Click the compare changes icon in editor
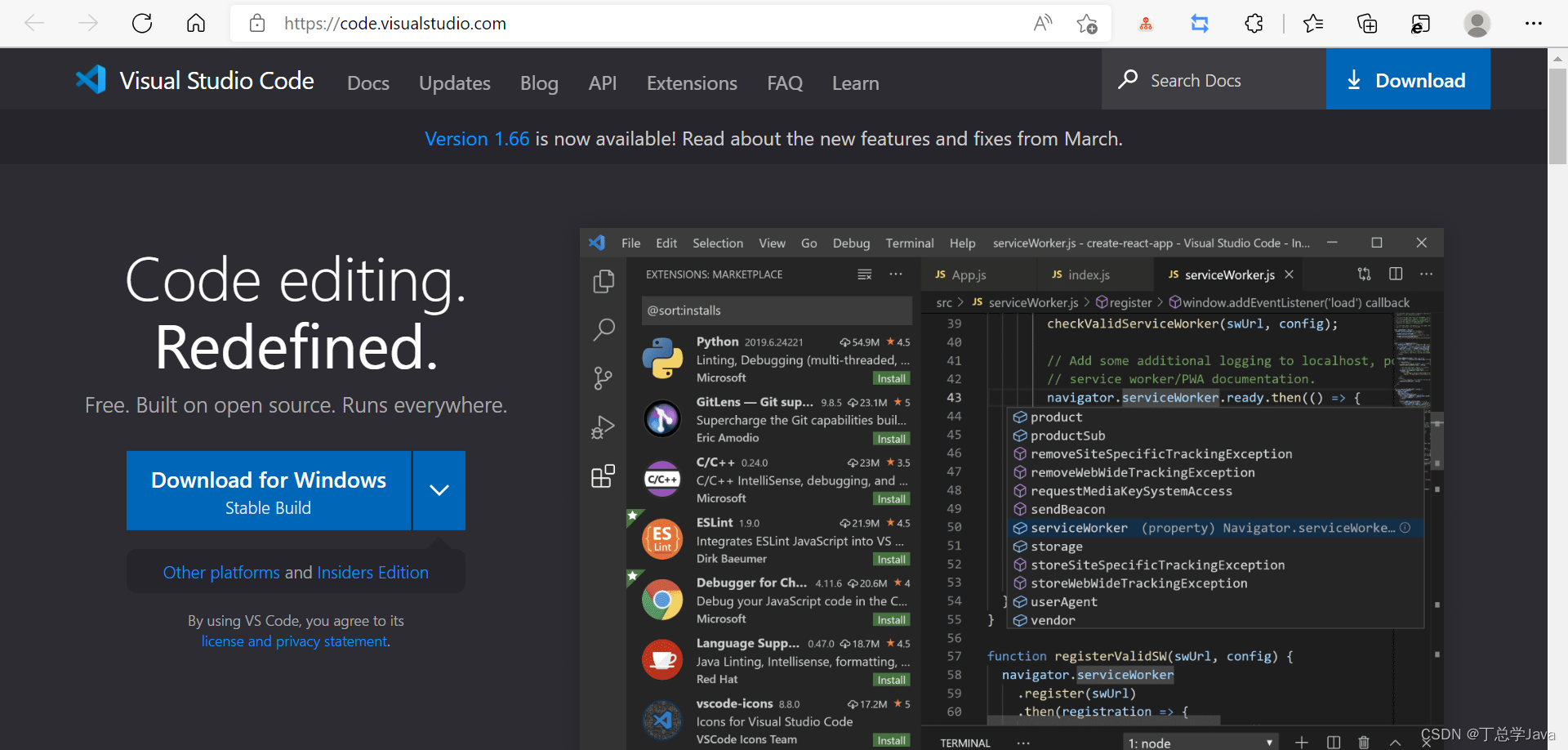 [1364, 274]
